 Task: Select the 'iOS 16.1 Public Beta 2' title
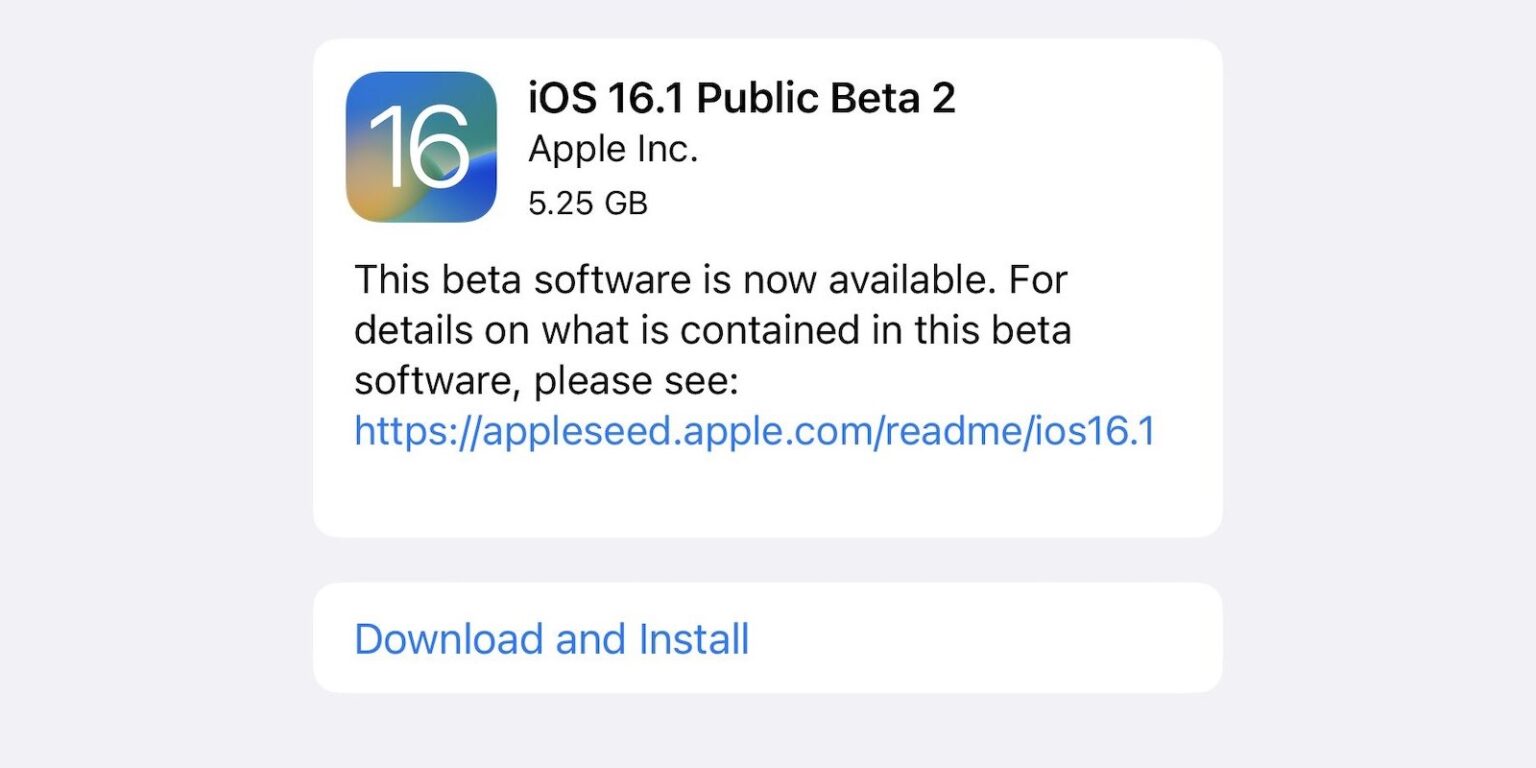741,97
